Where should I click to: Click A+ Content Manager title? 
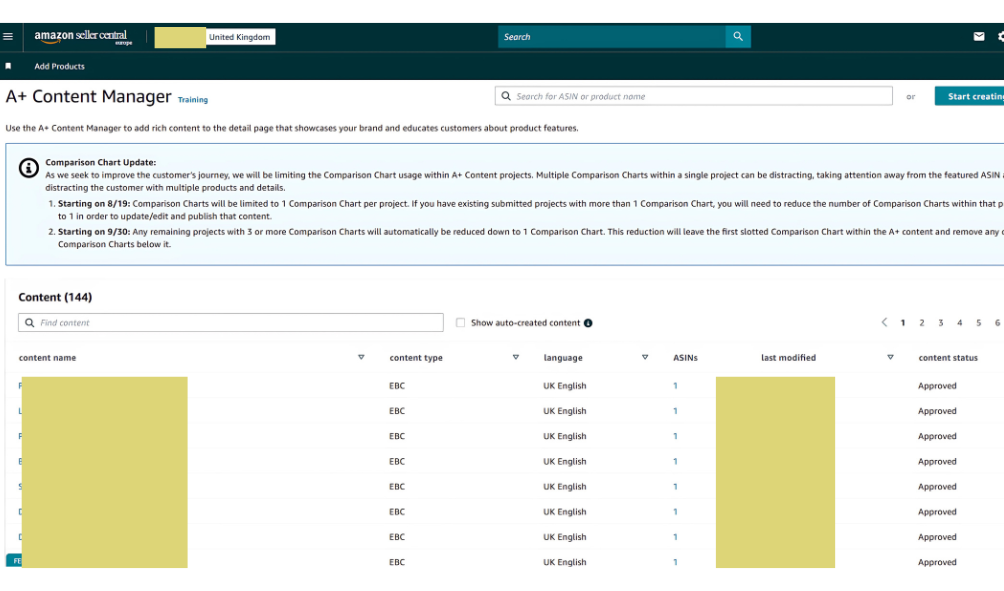pos(88,97)
